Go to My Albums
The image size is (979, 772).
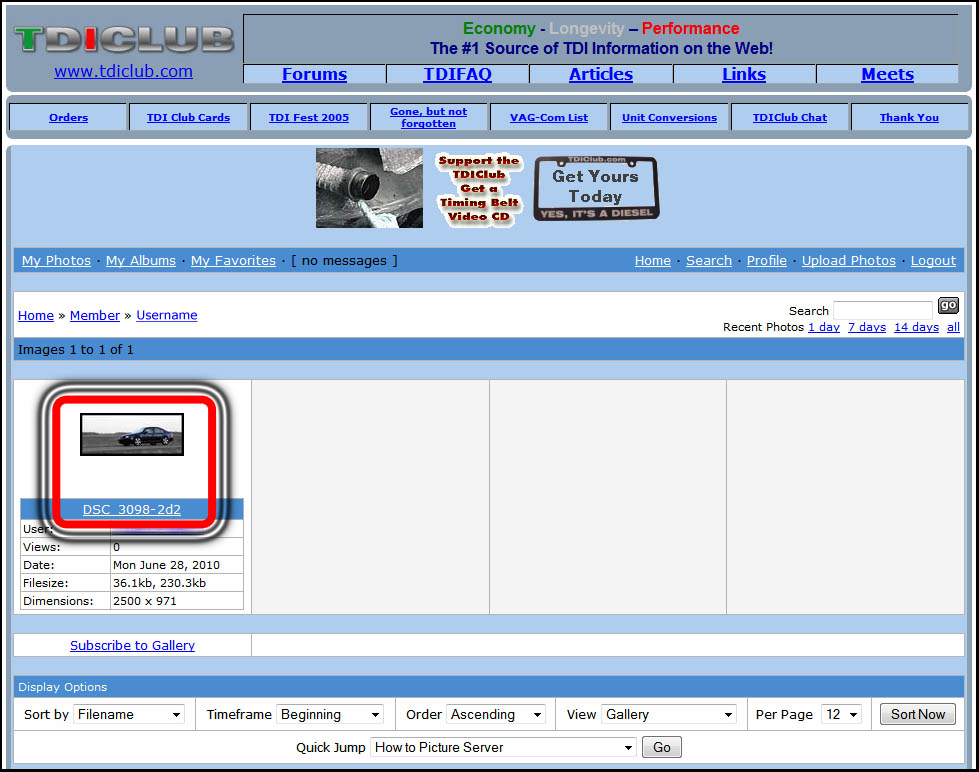click(140, 260)
